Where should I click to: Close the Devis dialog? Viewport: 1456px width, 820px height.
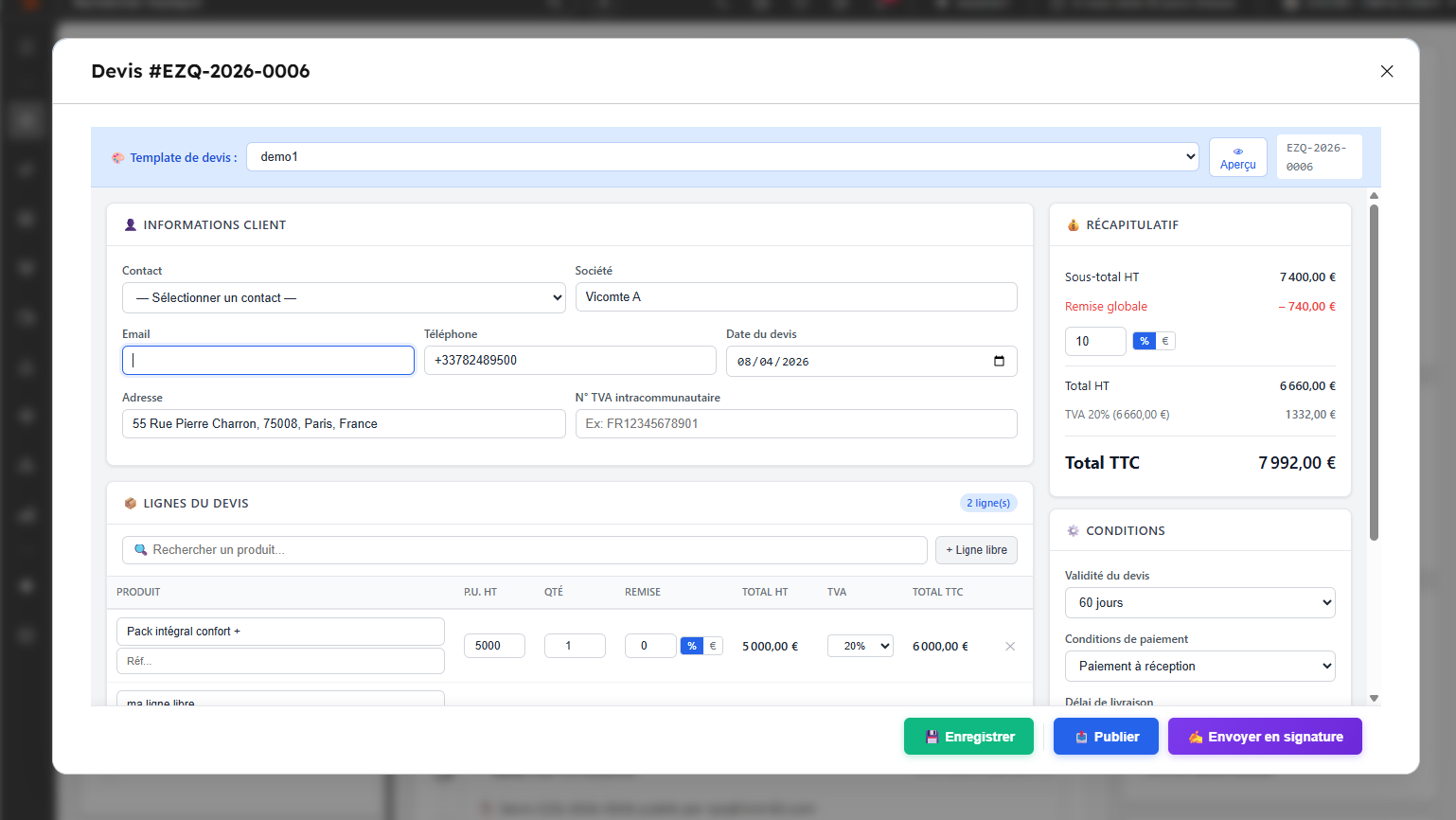coord(1387,71)
